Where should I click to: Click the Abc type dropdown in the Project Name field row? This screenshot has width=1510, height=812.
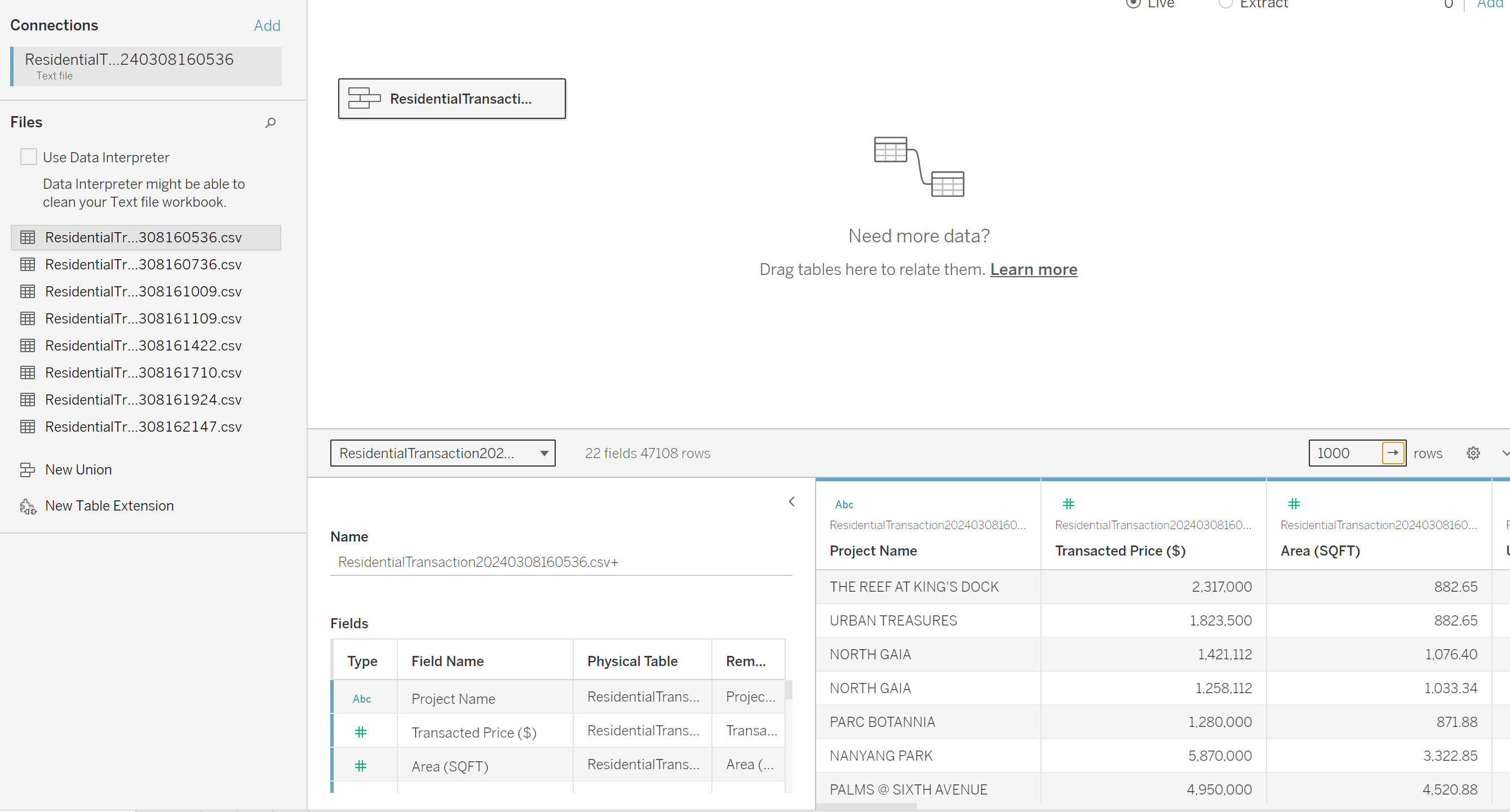361,698
